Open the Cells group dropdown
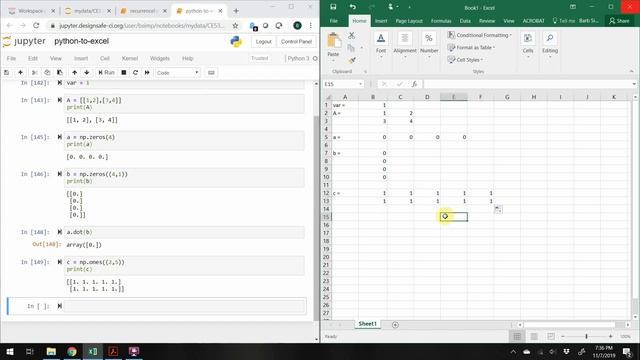 (528, 46)
